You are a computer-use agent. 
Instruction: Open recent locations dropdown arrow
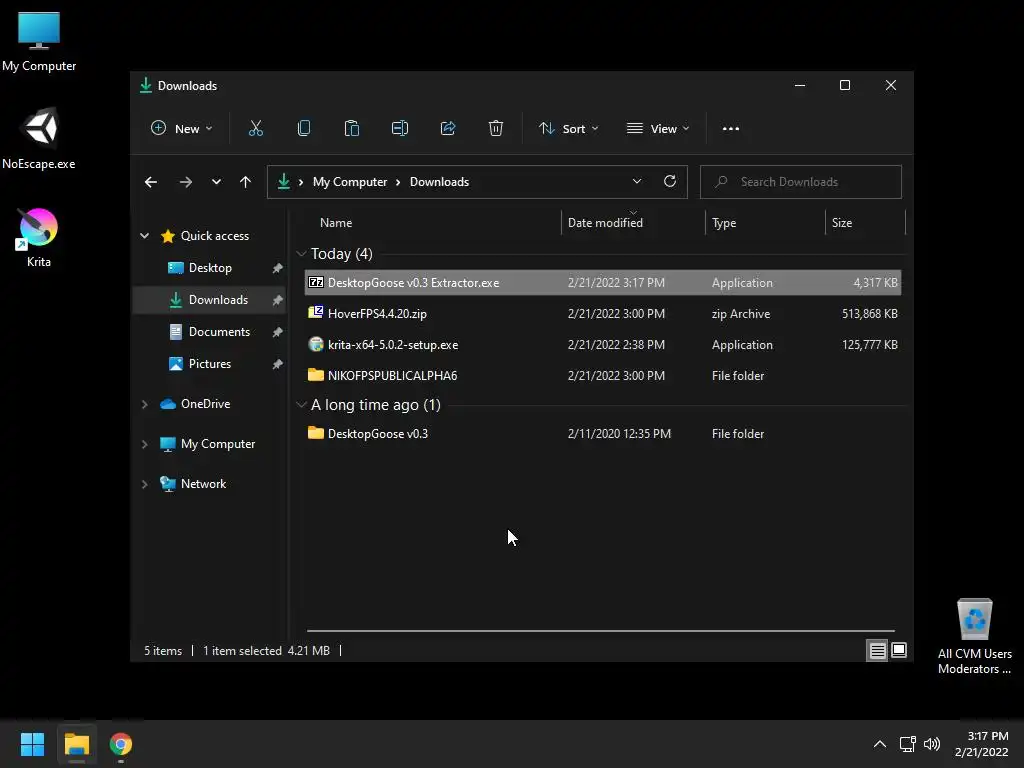(216, 182)
